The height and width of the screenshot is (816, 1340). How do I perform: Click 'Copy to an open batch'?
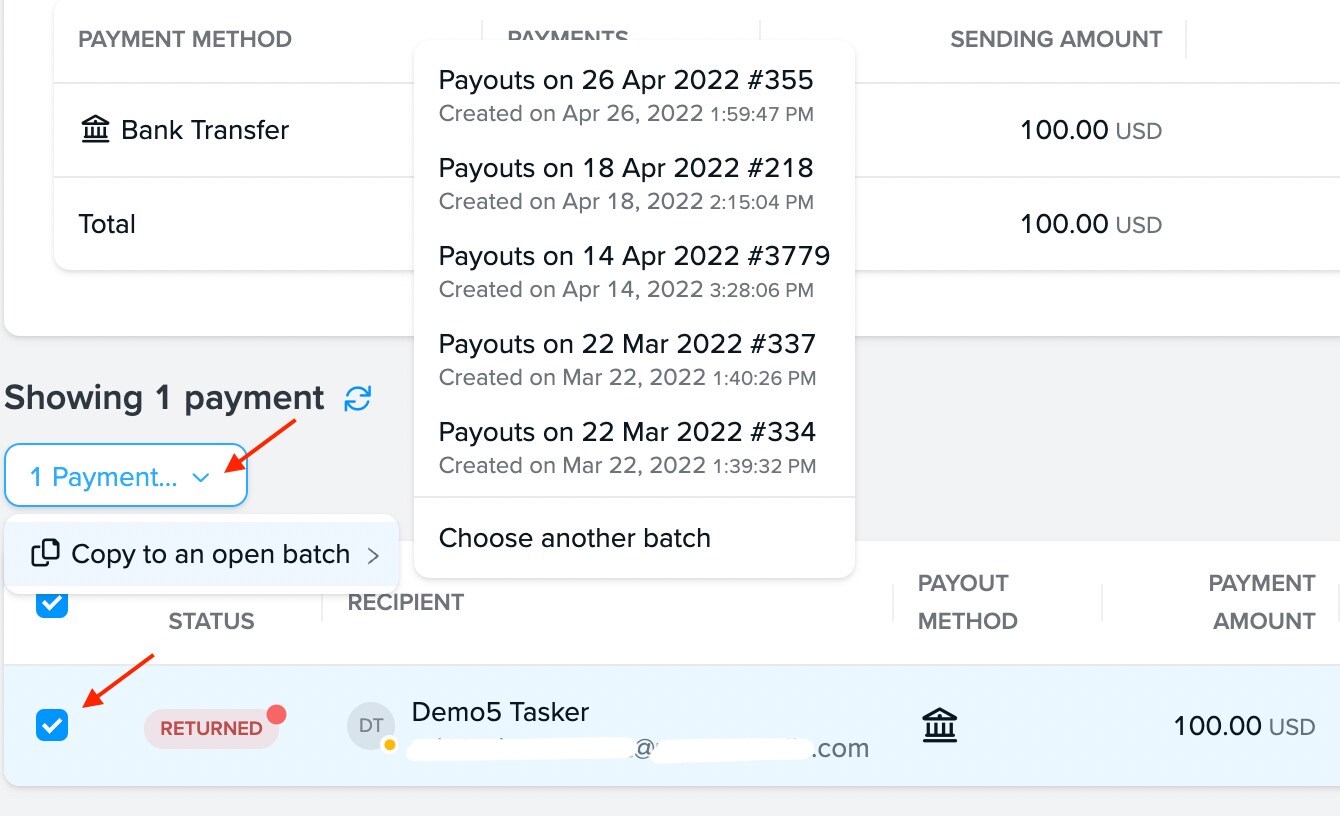pyautogui.click(x=210, y=552)
